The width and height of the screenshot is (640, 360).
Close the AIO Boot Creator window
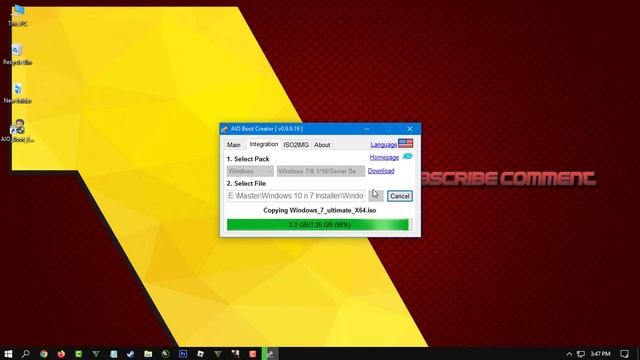[410, 129]
